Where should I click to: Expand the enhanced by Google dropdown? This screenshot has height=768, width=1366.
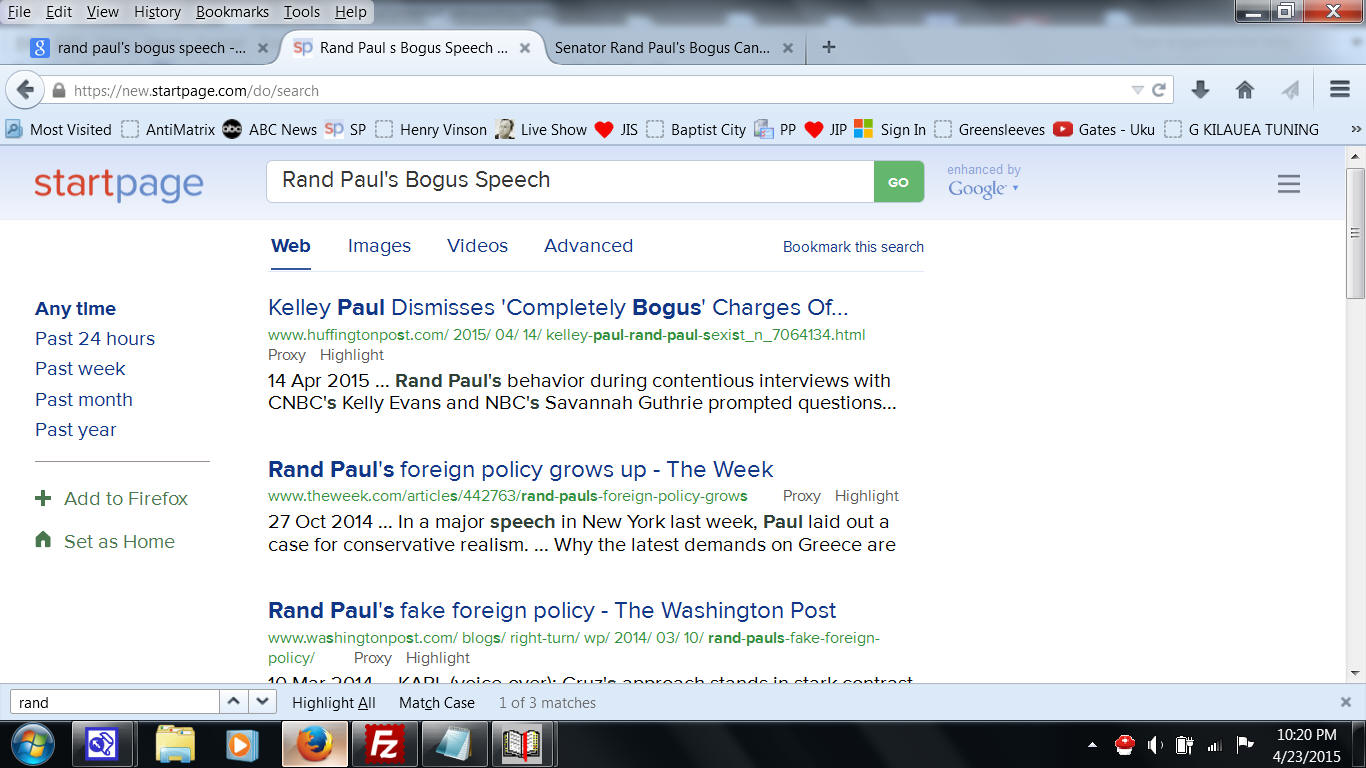point(984,181)
